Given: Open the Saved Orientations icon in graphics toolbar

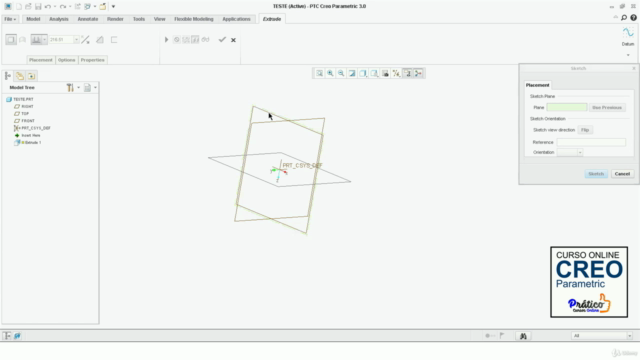Looking at the screenshot, I should tap(374, 73).
